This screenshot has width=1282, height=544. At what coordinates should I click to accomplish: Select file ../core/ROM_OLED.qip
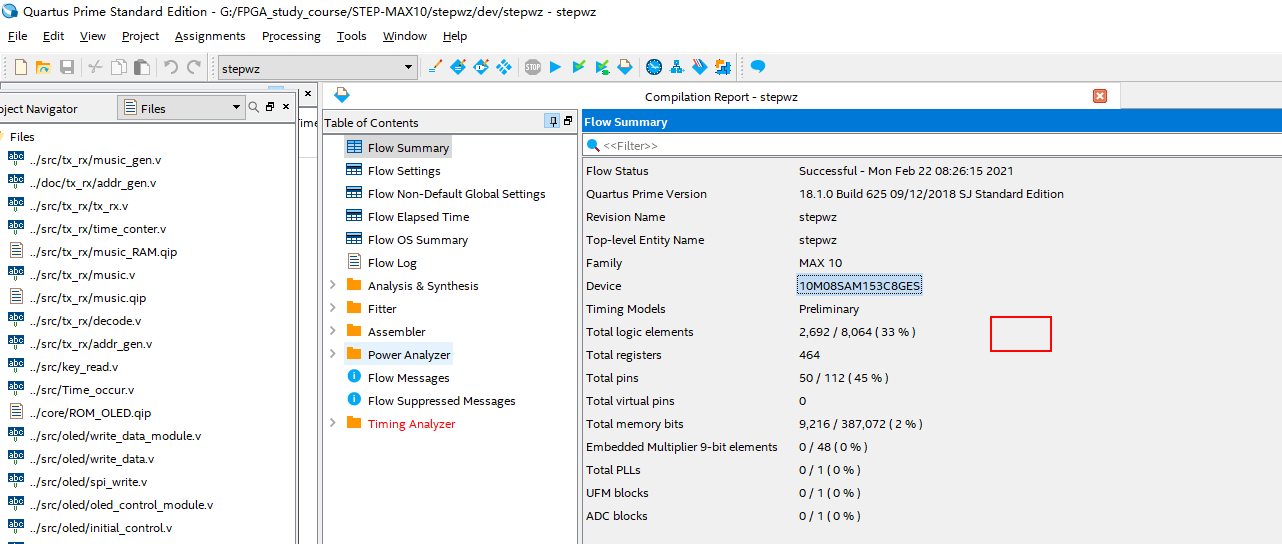[90, 412]
